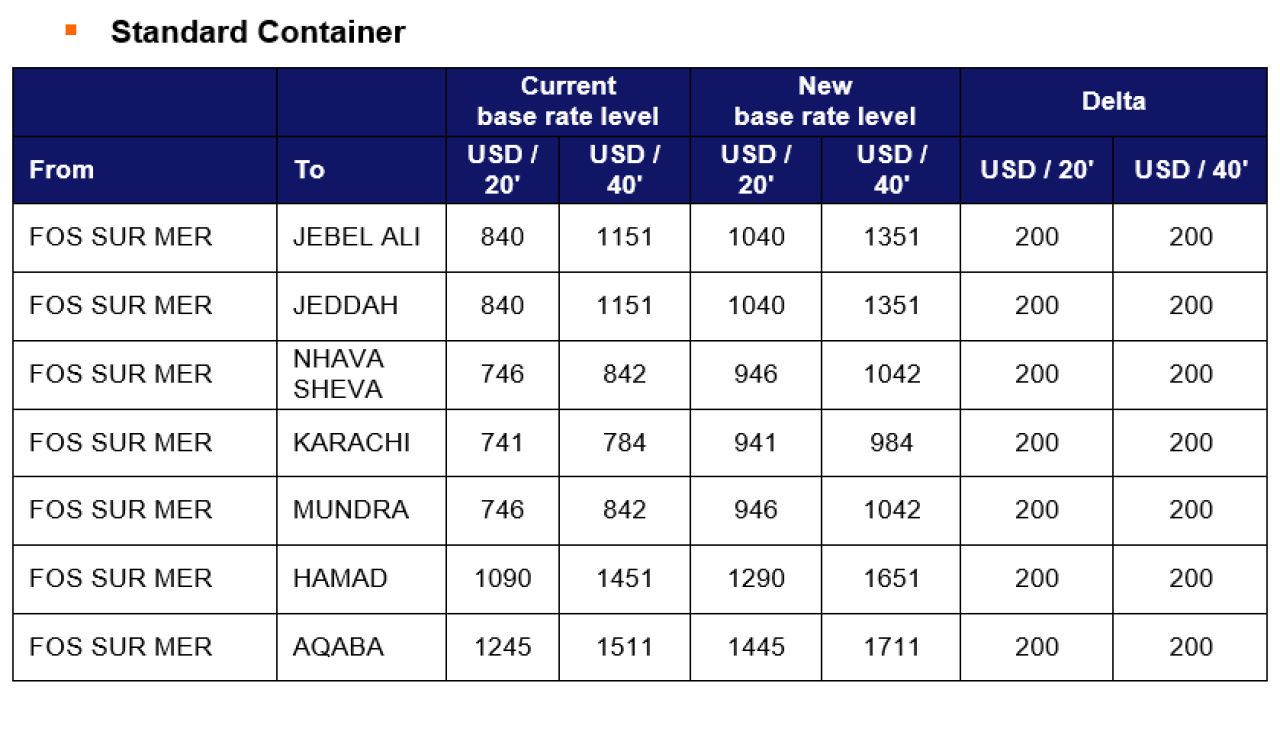
Task: Select the 1245 current rate for AQABA
Action: point(502,647)
